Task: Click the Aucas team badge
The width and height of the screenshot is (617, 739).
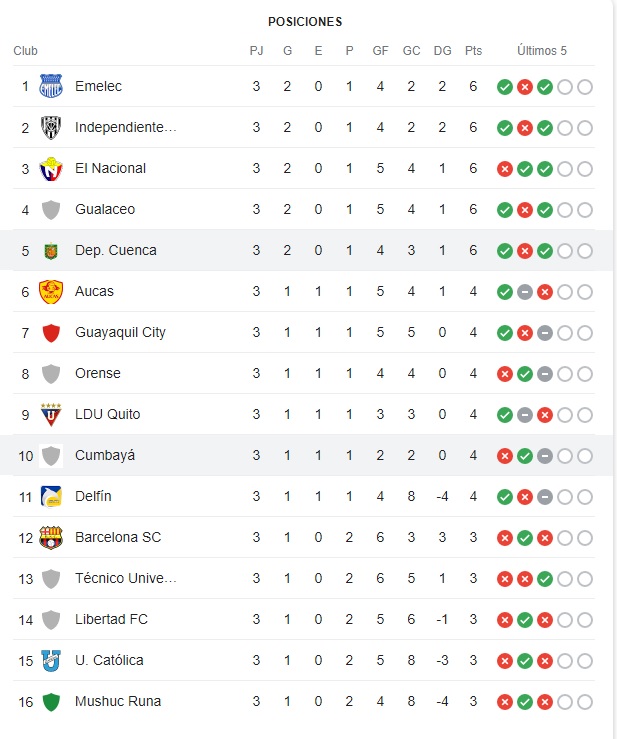Action: point(50,292)
